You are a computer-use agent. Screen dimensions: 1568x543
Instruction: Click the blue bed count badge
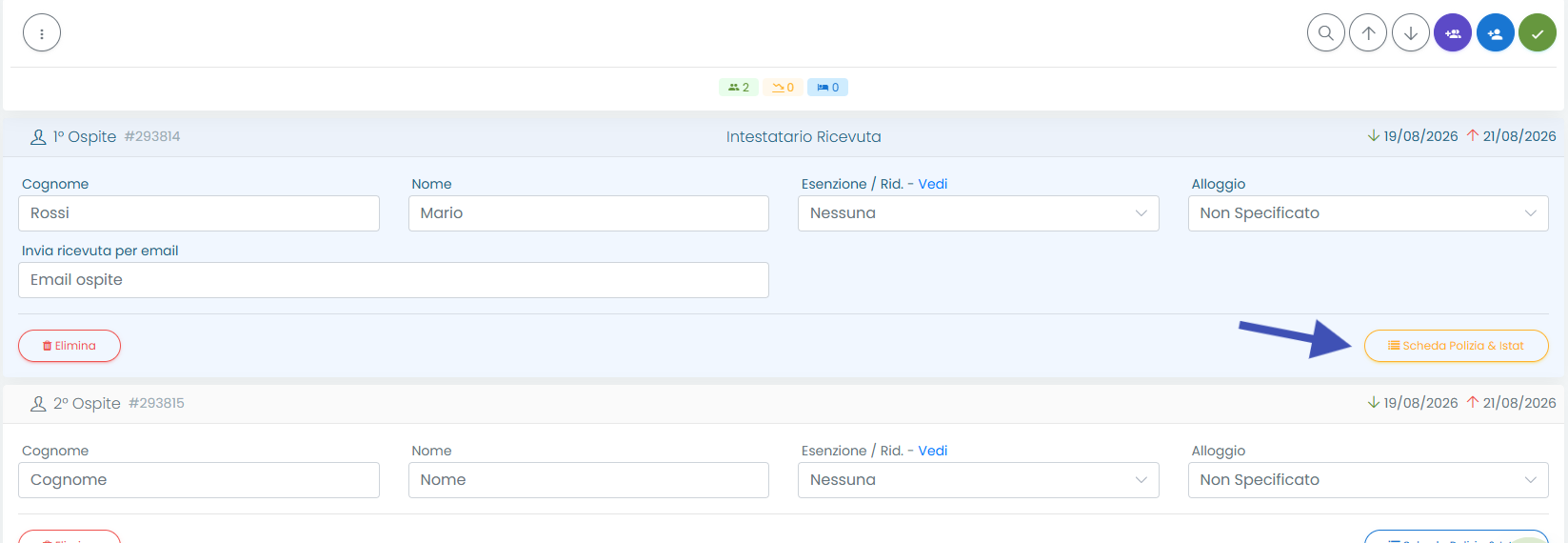pos(827,88)
